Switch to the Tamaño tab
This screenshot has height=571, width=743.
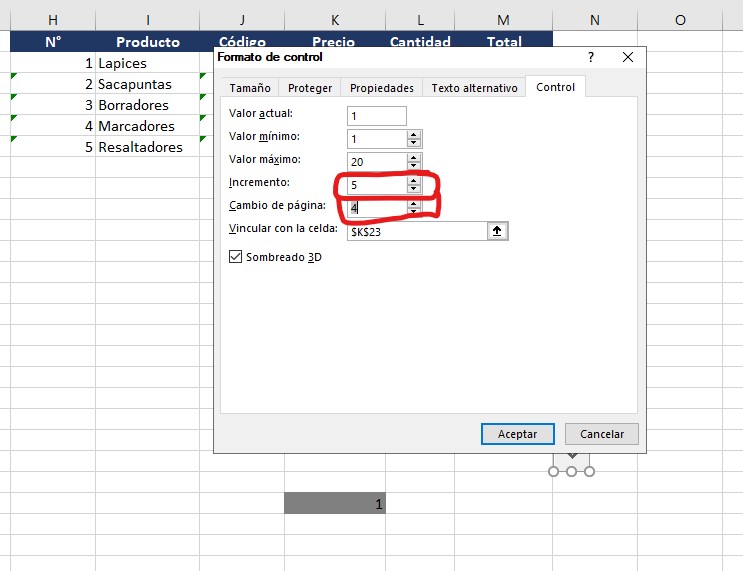pyautogui.click(x=250, y=88)
